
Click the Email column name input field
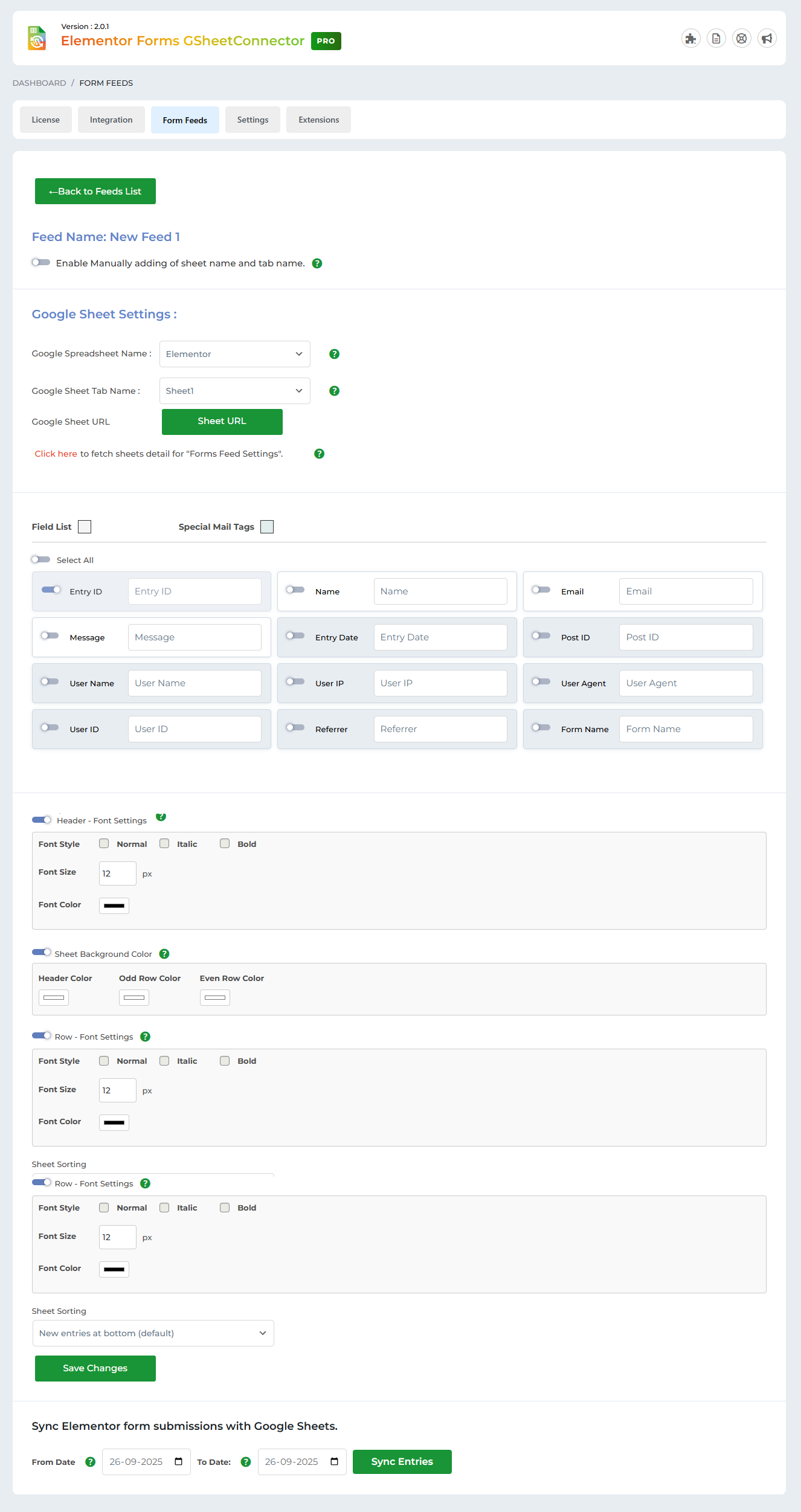point(686,591)
